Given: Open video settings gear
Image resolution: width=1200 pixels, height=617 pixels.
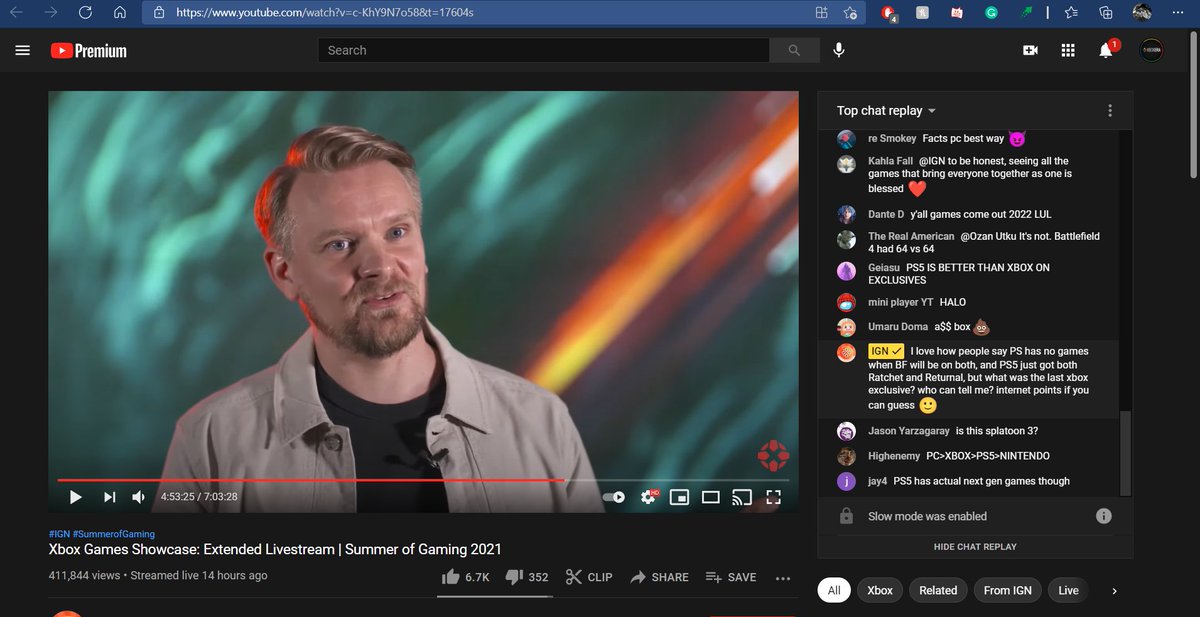Looking at the screenshot, I should 648,497.
